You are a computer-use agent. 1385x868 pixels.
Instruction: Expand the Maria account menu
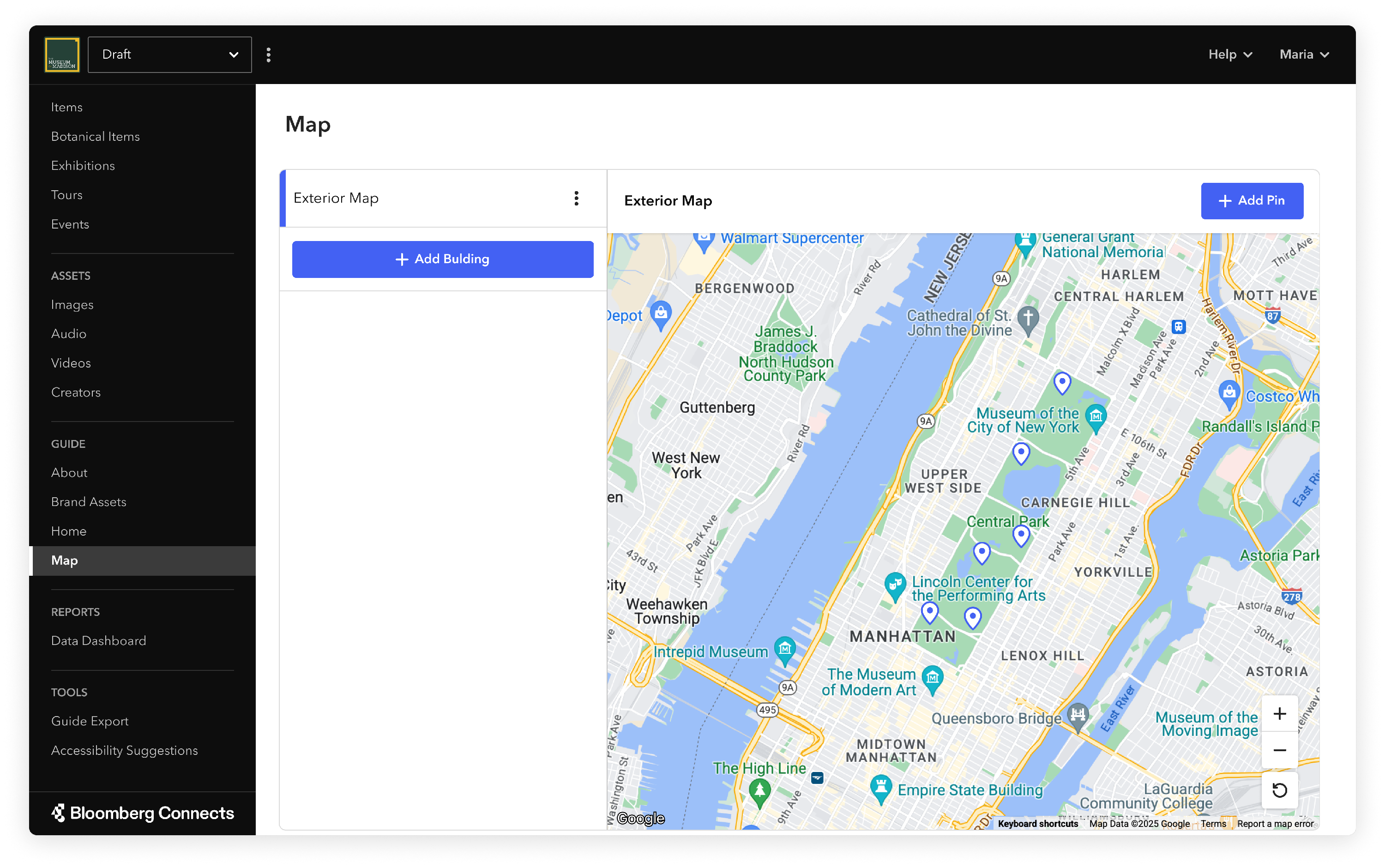click(x=1304, y=54)
